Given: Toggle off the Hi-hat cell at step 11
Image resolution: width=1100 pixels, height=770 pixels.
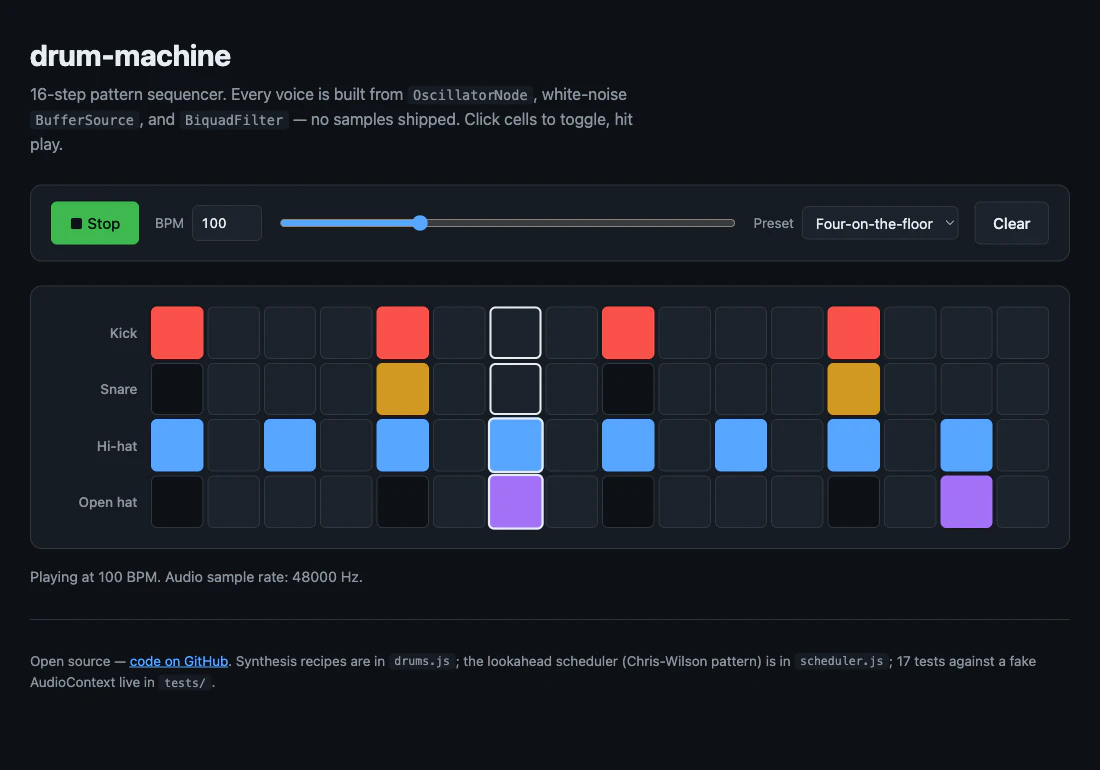Looking at the screenshot, I should [x=741, y=445].
